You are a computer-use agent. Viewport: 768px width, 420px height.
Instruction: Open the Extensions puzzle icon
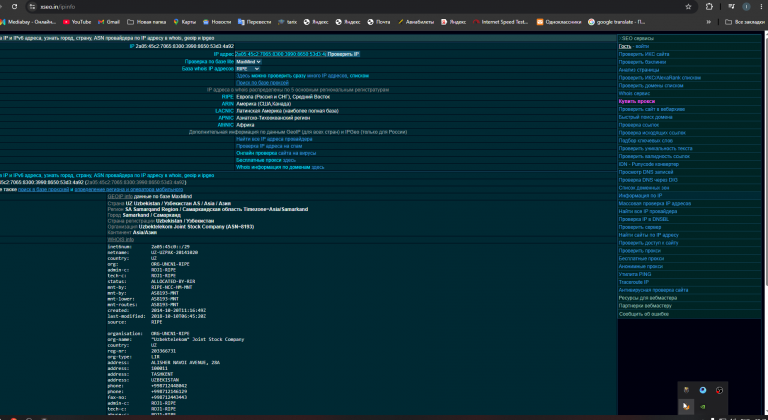(x=709, y=7)
